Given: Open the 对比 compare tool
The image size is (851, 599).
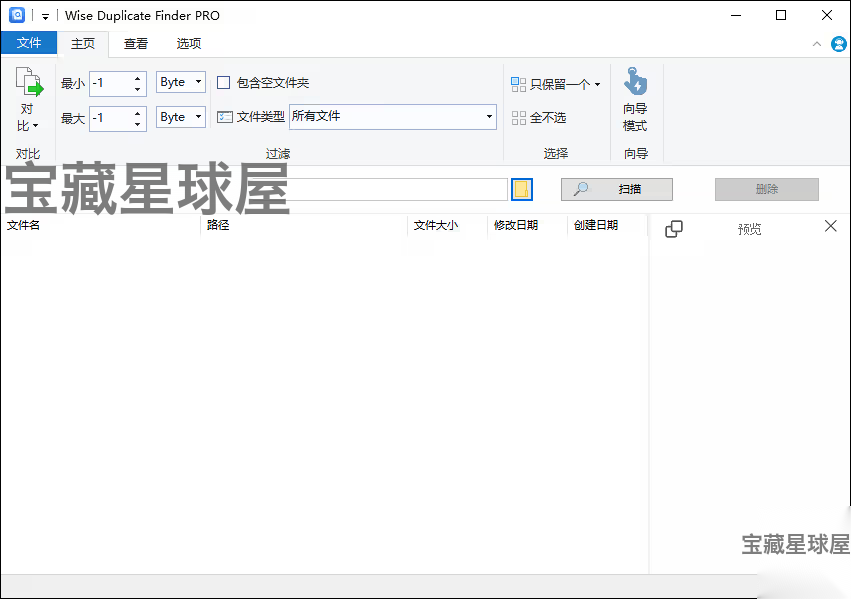Looking at the screenshot, I should tap(28, 99).
